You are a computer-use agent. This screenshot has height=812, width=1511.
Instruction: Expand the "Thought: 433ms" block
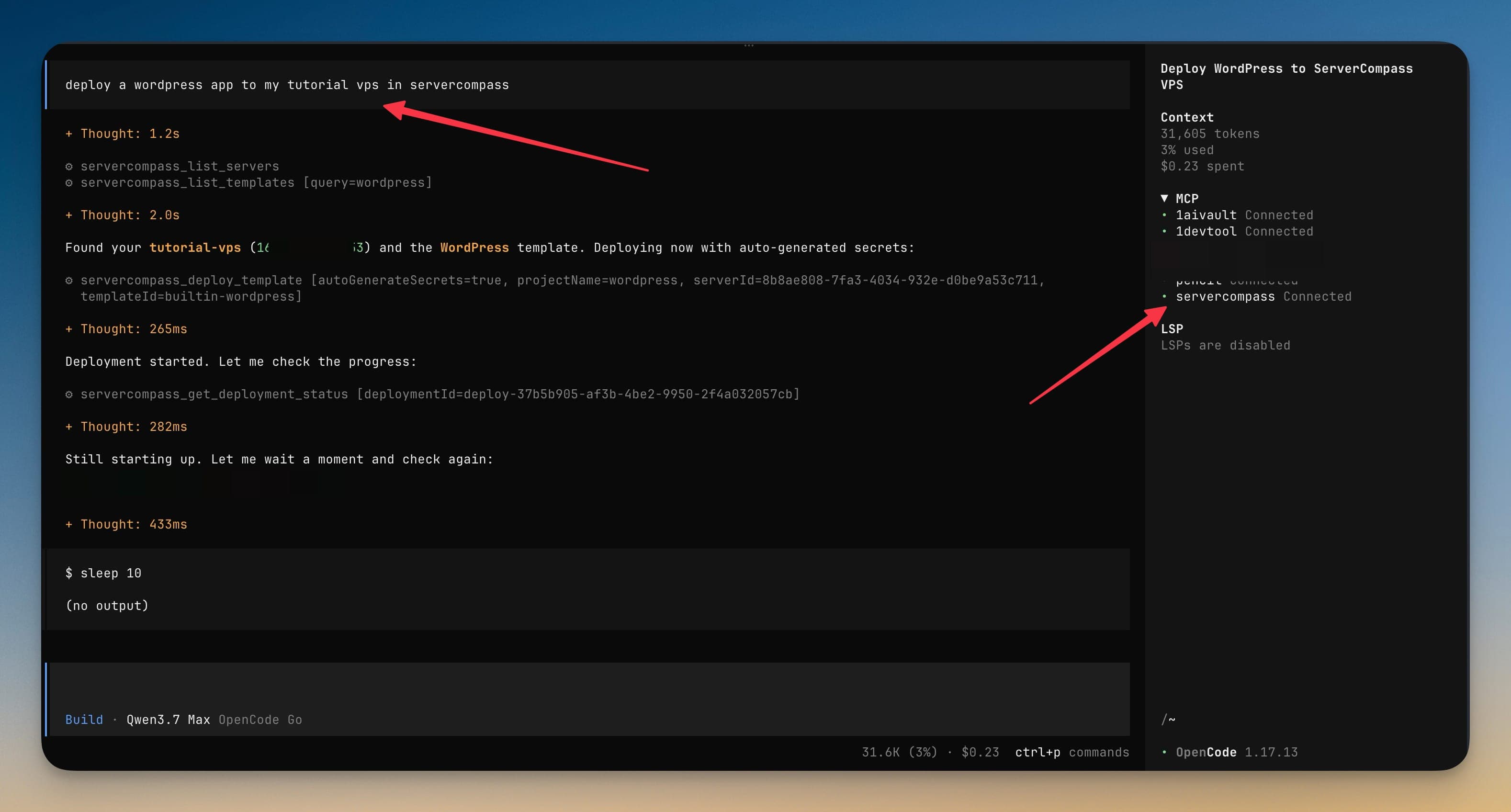(126, 525)
